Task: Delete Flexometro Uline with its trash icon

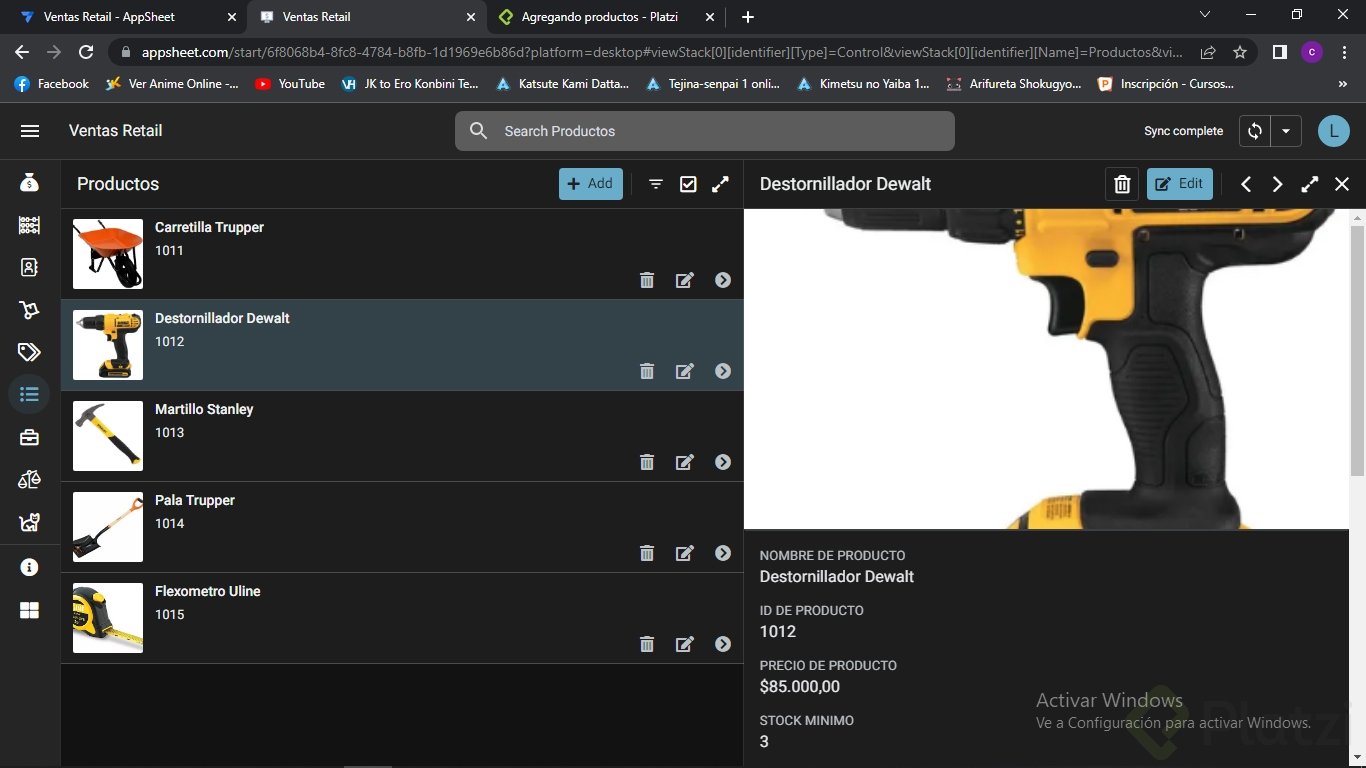Action: pos(647,644)
